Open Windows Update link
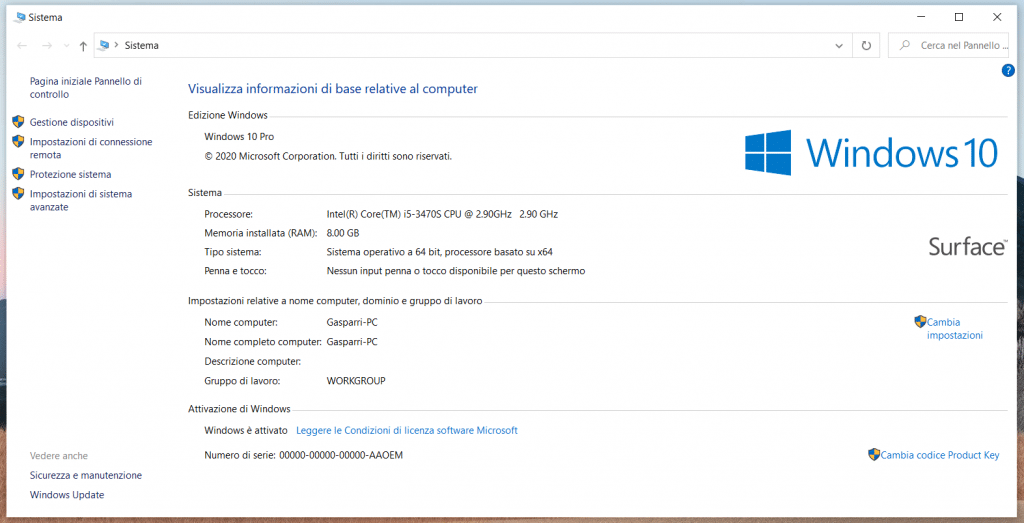 tap(67, 495)
